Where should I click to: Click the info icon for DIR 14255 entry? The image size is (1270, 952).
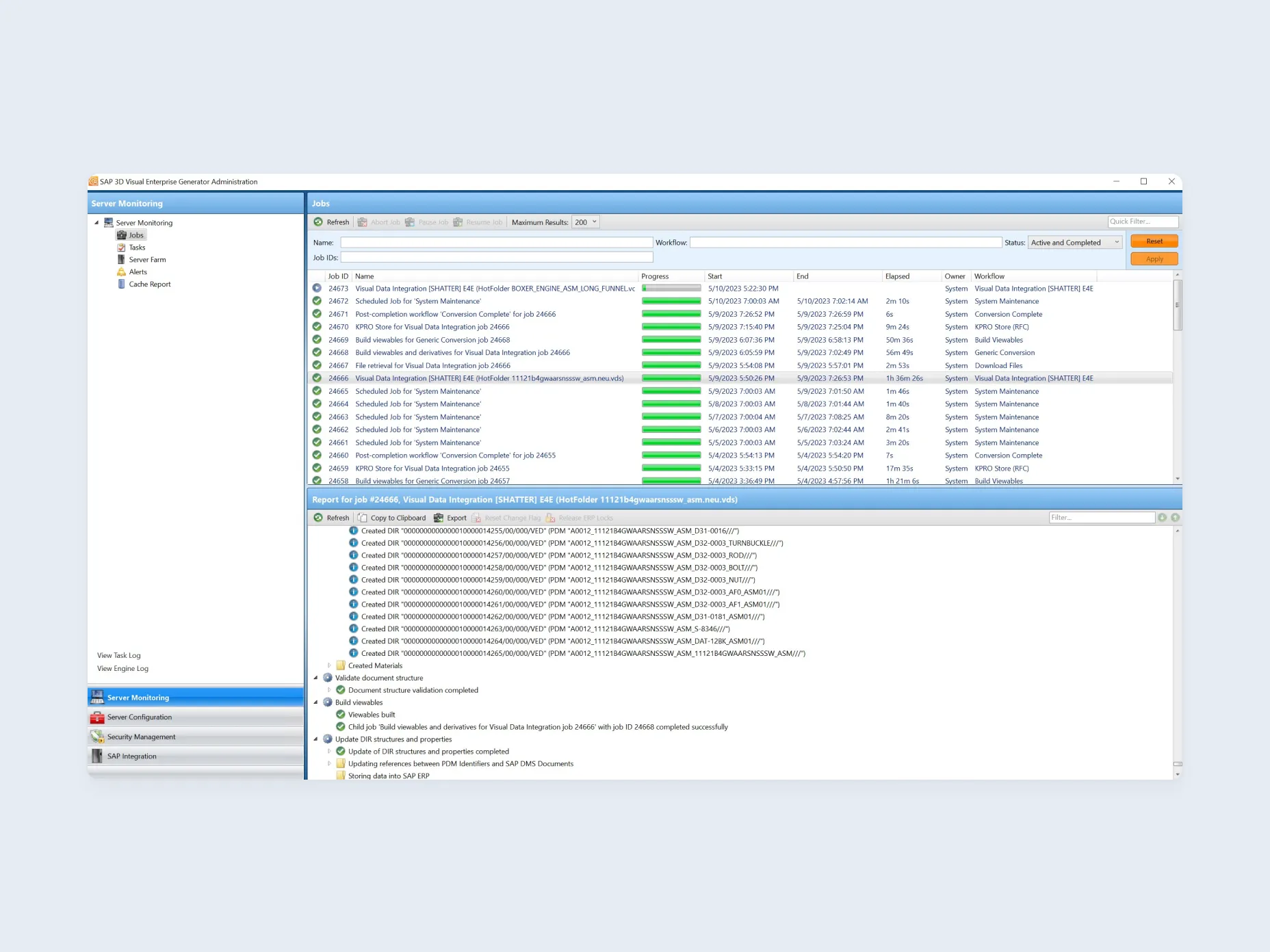354,531
